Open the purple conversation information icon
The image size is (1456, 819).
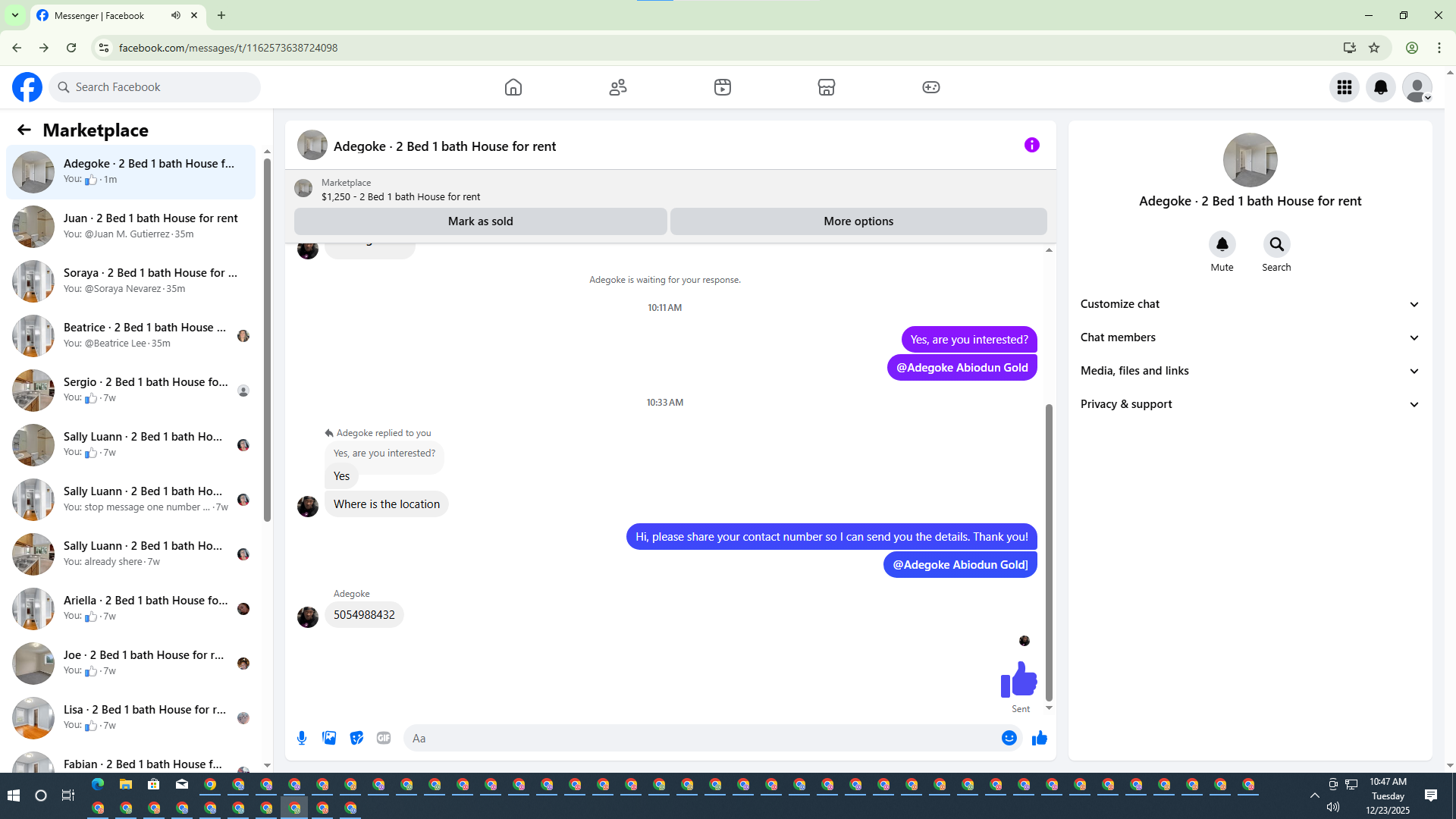1031,145
